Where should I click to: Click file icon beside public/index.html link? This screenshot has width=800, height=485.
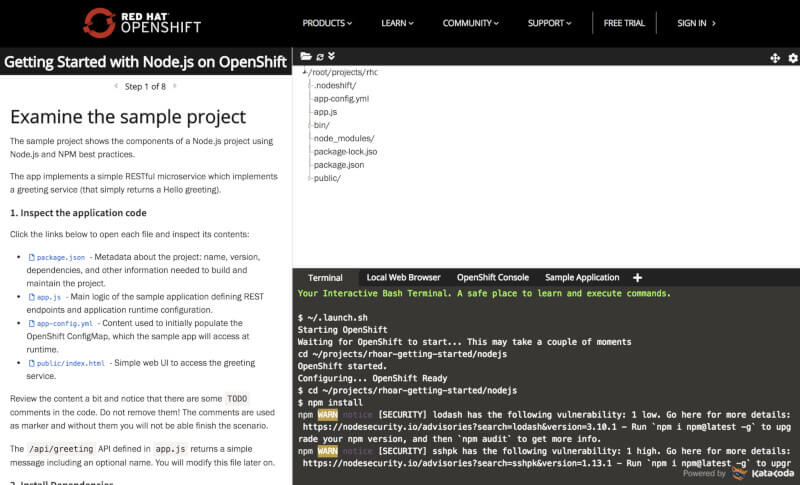(32, 364)
